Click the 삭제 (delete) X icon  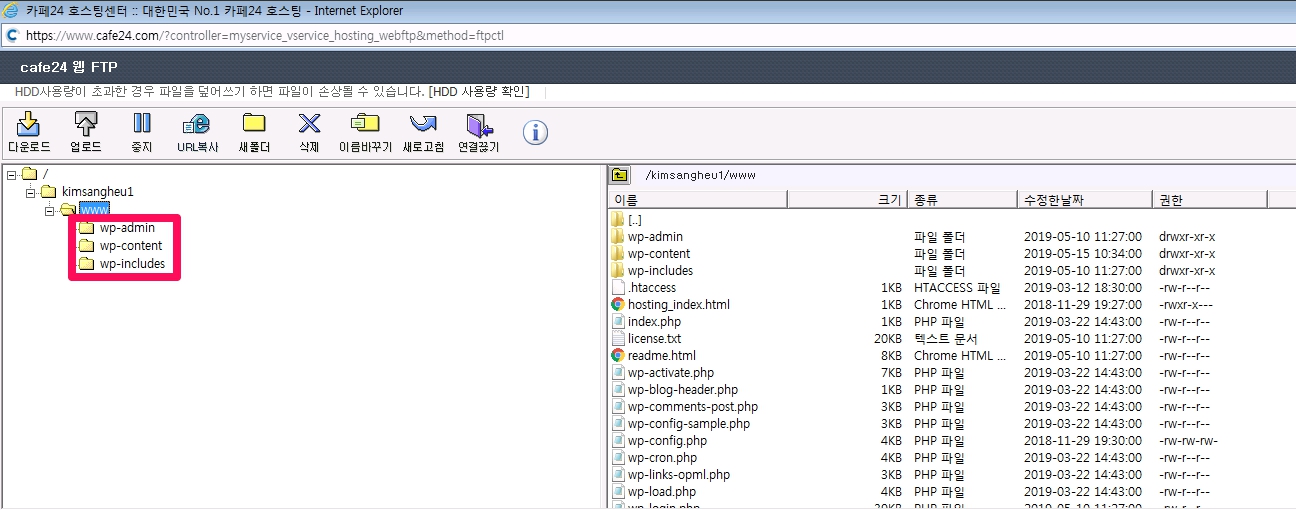309,125
